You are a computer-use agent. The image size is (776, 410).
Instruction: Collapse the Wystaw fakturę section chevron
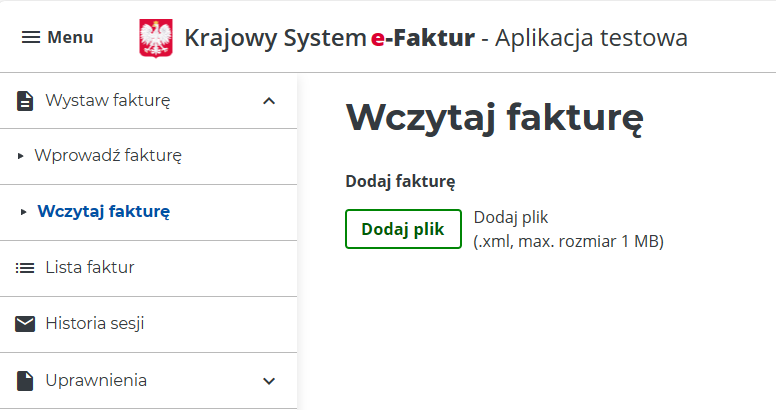(268, 101)
